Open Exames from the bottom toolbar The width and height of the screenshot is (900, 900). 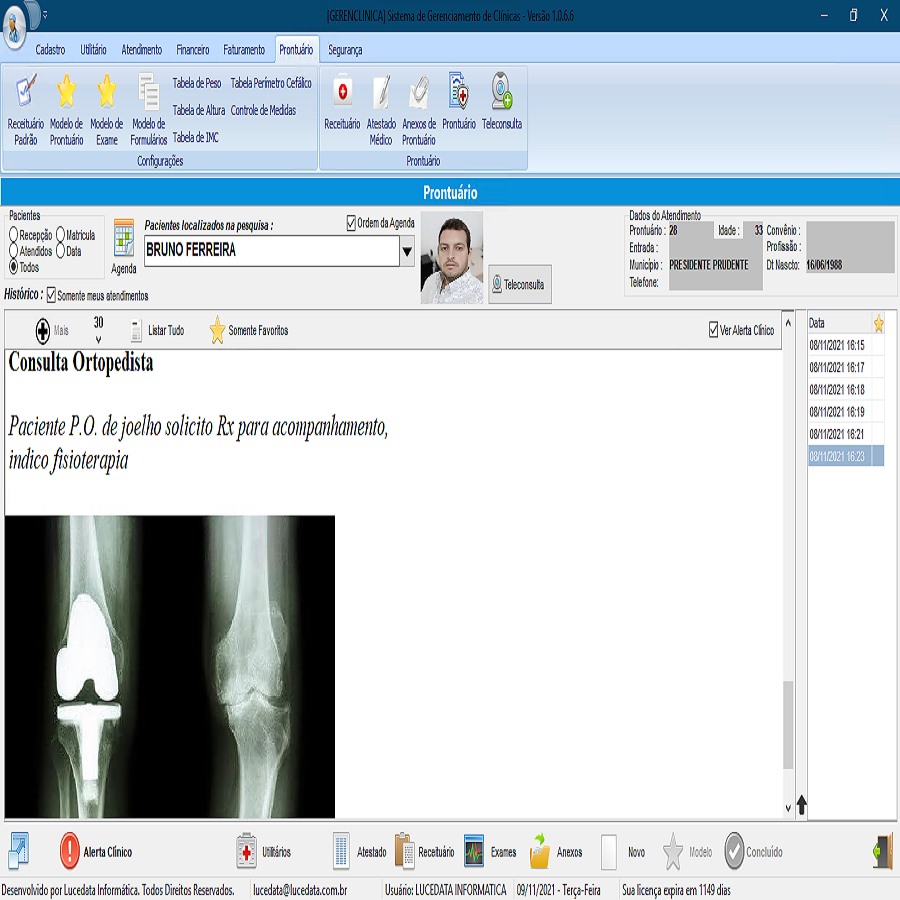coord(474,851)
